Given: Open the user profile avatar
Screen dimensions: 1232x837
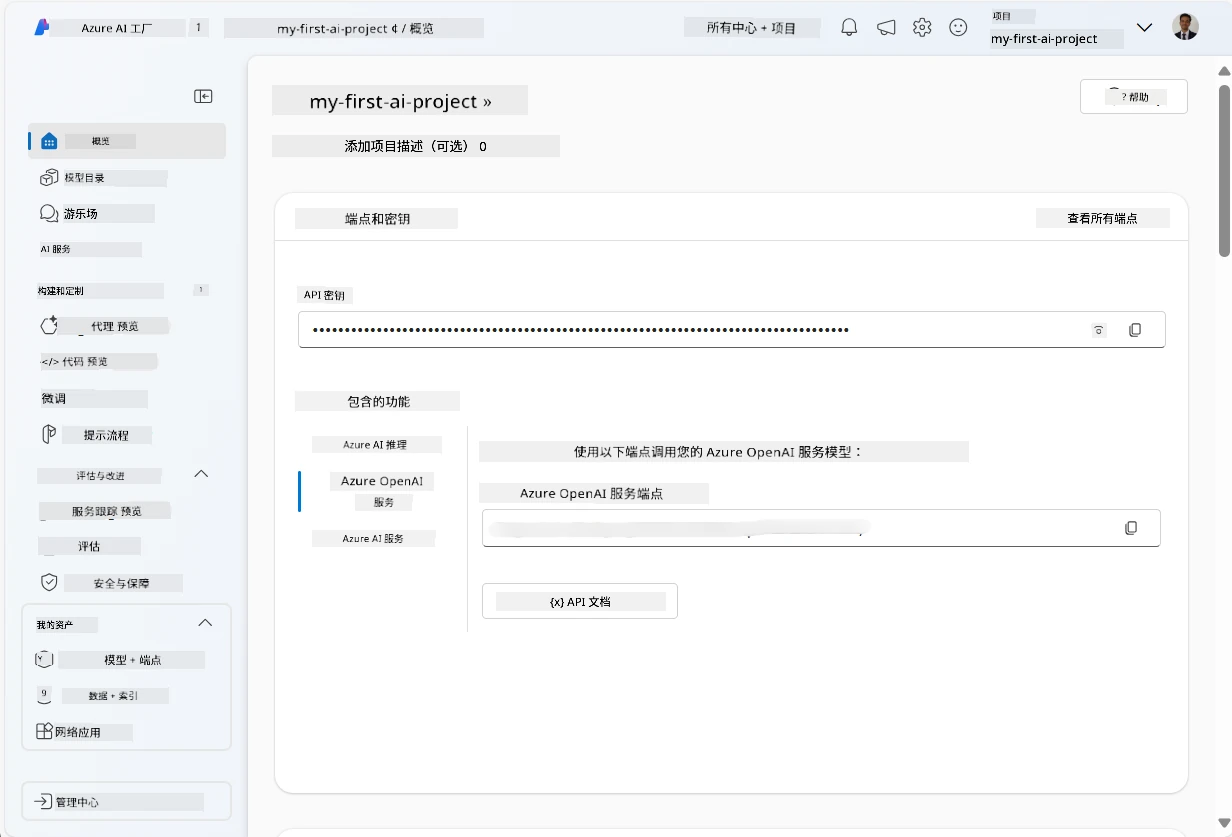Looking at the screenshot, I should [1185, 27].
